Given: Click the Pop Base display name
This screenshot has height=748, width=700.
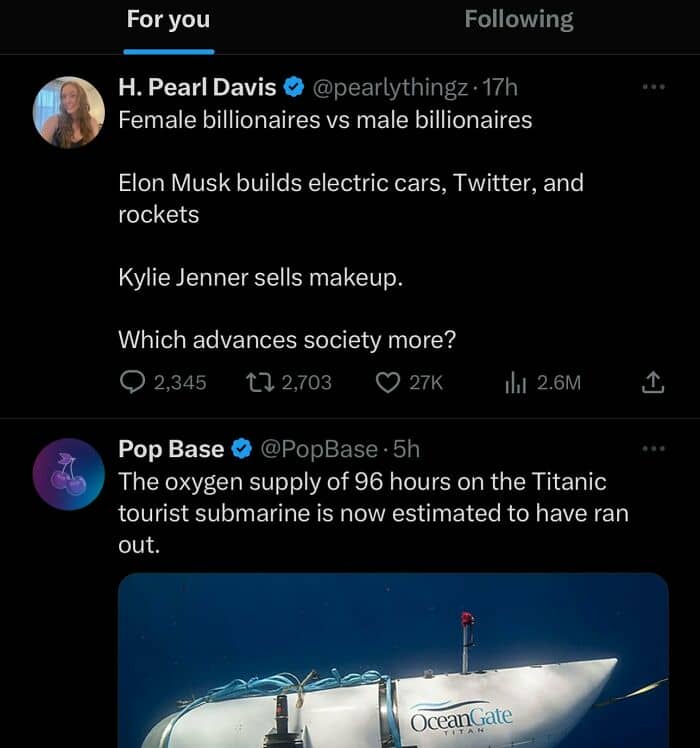Looking at the screenshot, I should 171,449.
